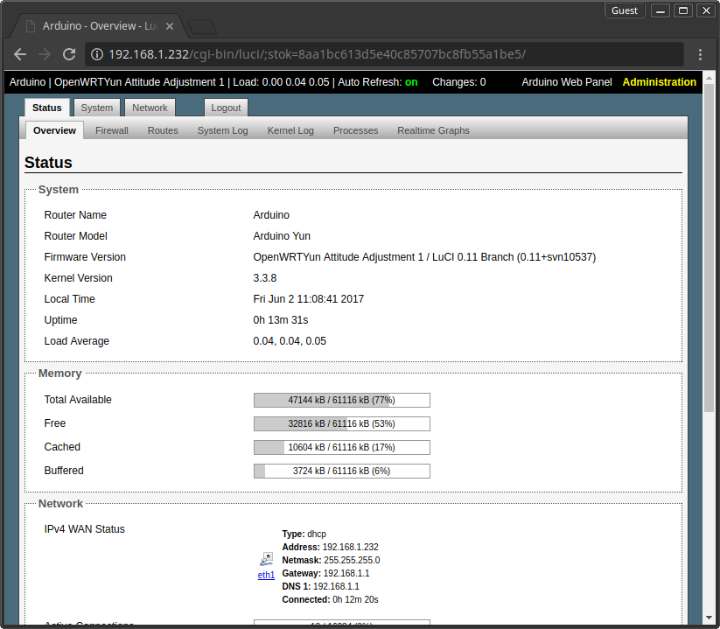The image size is (720, 629).
Task: Click the Local Time value
Action: pos(308,299)
